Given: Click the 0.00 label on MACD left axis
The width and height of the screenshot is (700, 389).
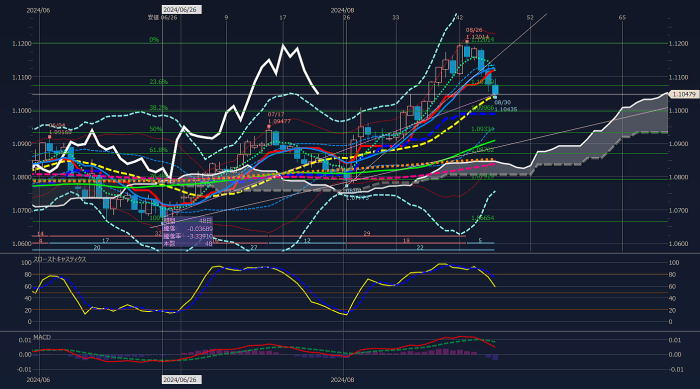Looking at the screenshot, I should coord(25,355).
